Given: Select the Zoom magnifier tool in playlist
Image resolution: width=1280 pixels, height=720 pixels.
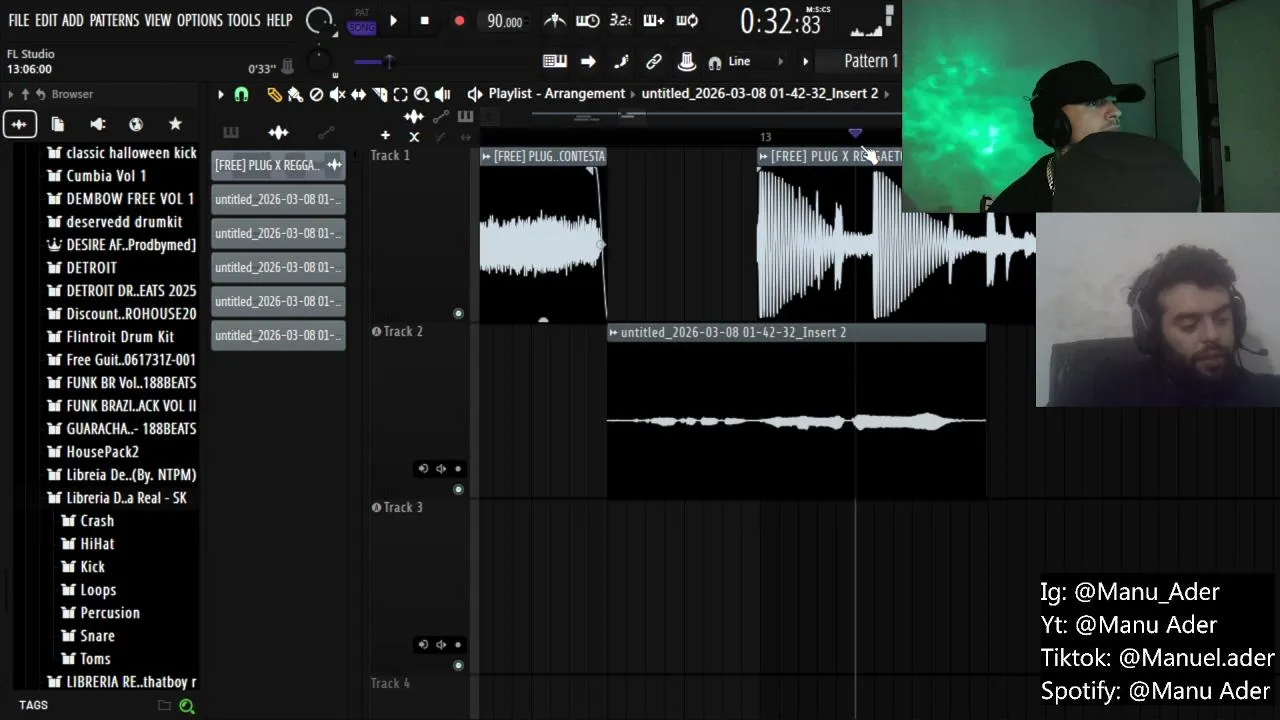Looking at the screenshot, I should click(421, 94).
